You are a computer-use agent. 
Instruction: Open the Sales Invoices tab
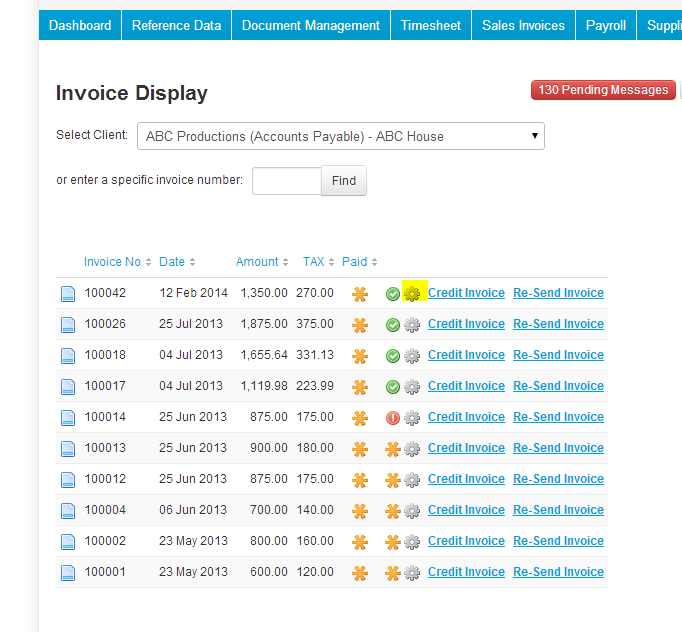click(x=523, y=25)
